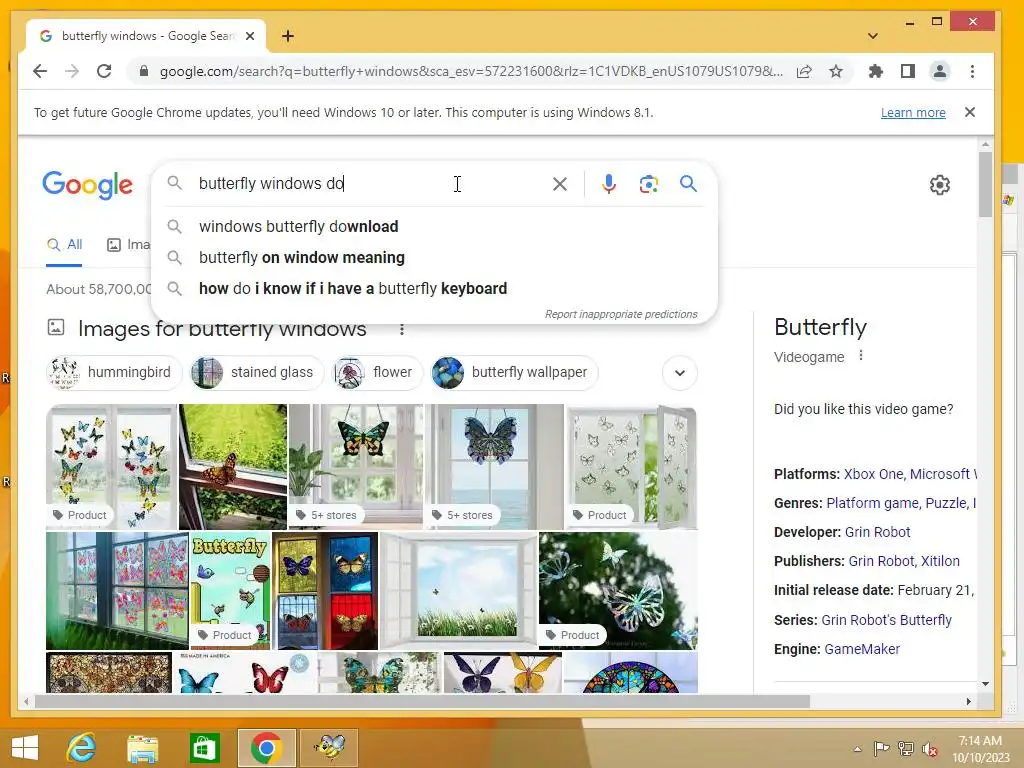Toggle the Chrome side panel icon
The height and width of the screenshot is (768, 1024).
click(x=908, y=71)
